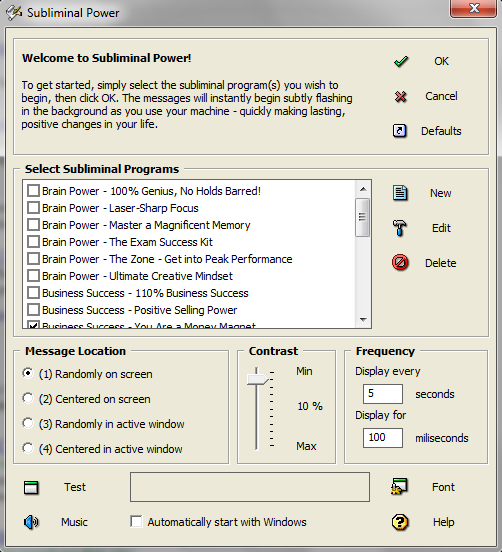Image resolution: width=502 pixels, height=552 pixels.
Task: Choose Centered in active window option
Action: (x=28, y=448)
